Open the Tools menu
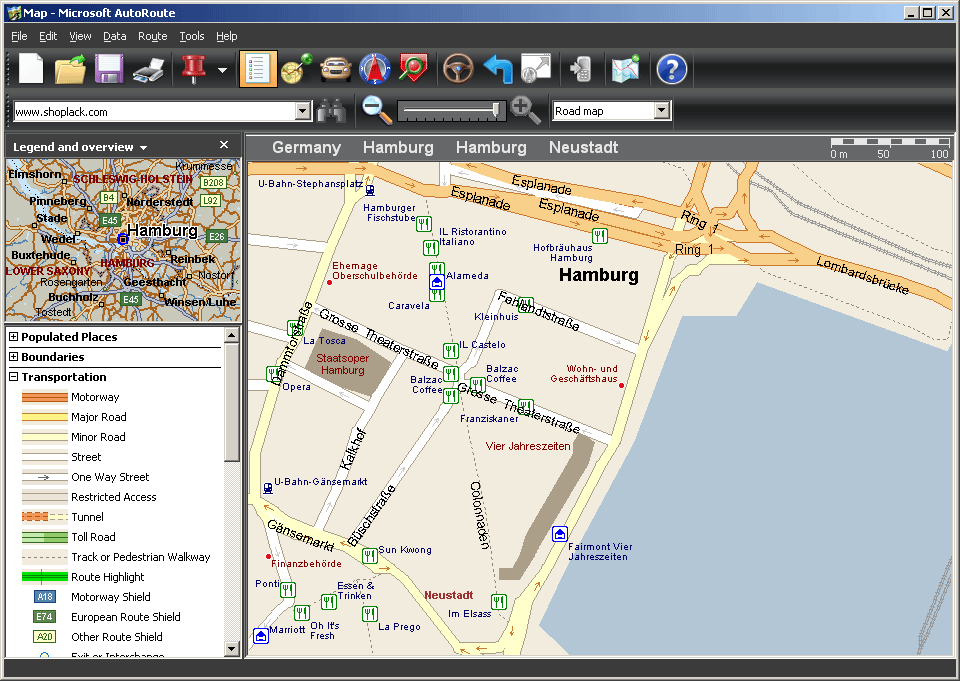 point(192,36)
